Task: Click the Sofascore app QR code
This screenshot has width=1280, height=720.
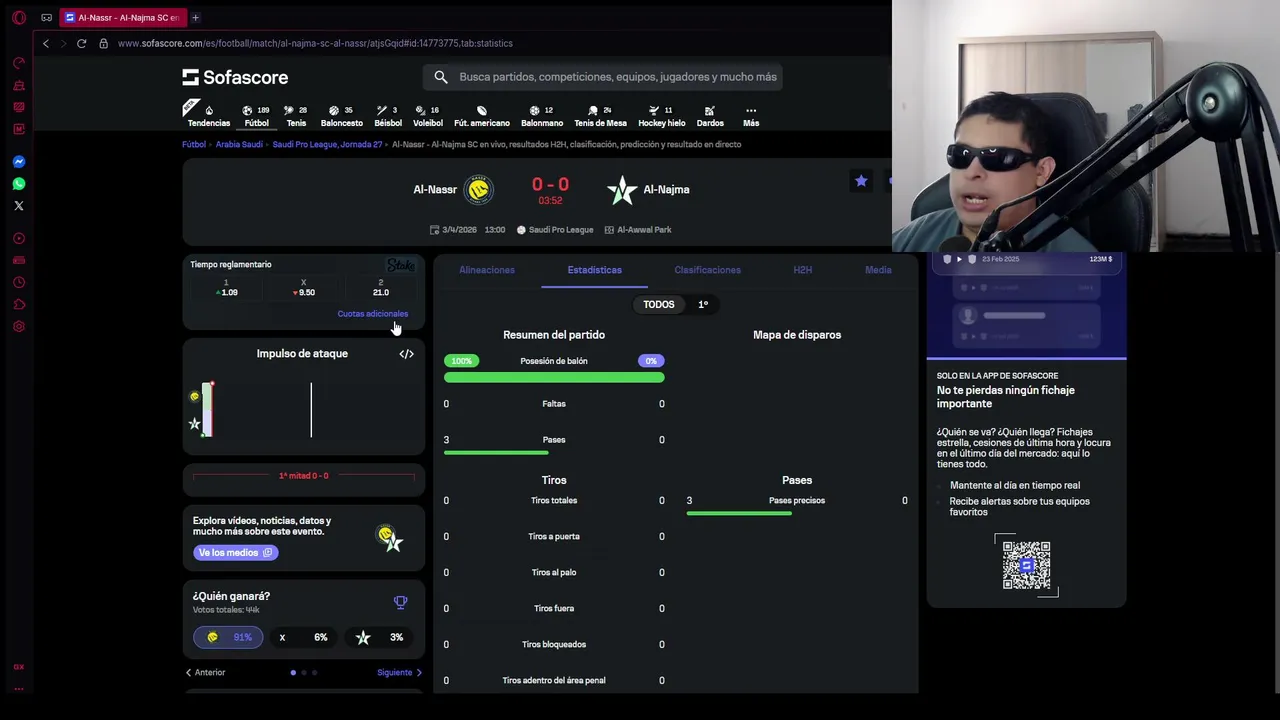Action: pyautogui.click(x=1026, y=565)
